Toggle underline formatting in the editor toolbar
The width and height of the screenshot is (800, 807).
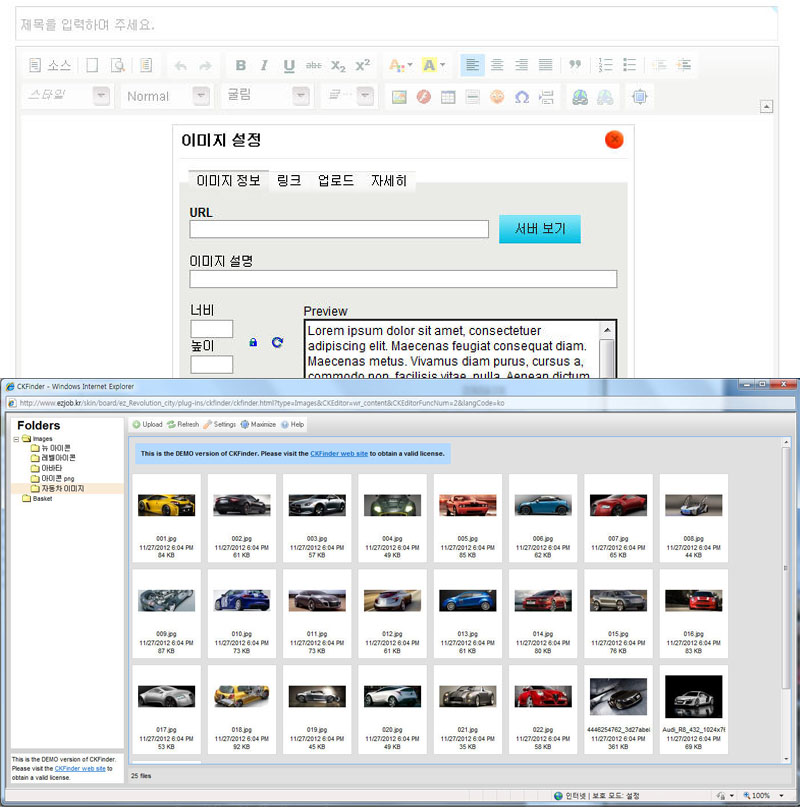pyautogui.click(x=288, y=66)
